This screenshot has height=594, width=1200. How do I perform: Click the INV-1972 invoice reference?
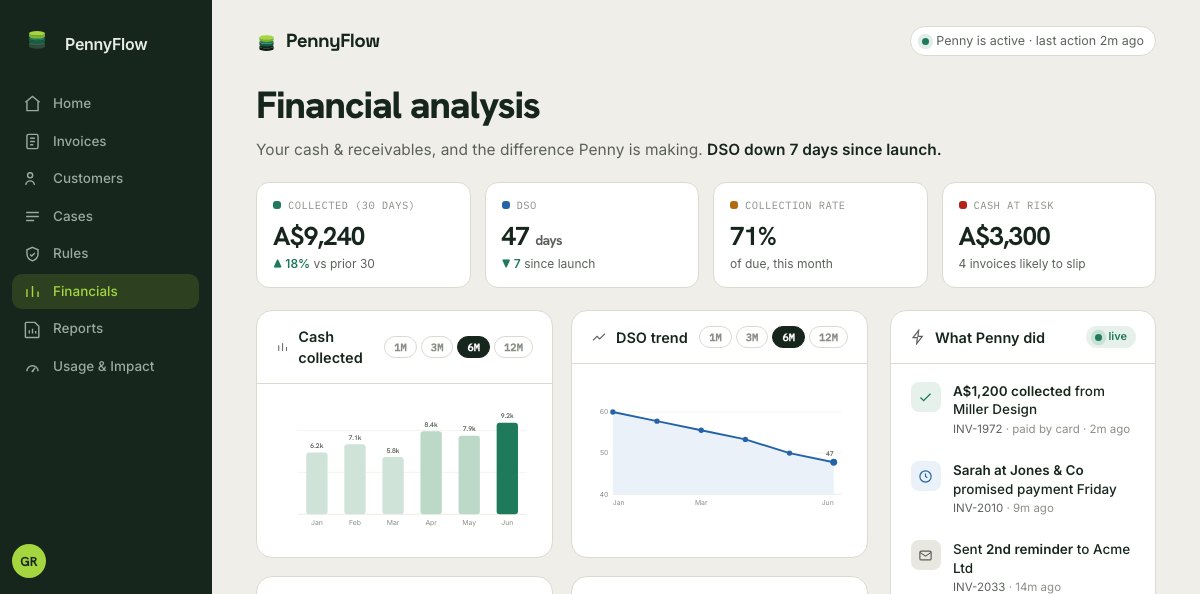[x=977, y=429]
